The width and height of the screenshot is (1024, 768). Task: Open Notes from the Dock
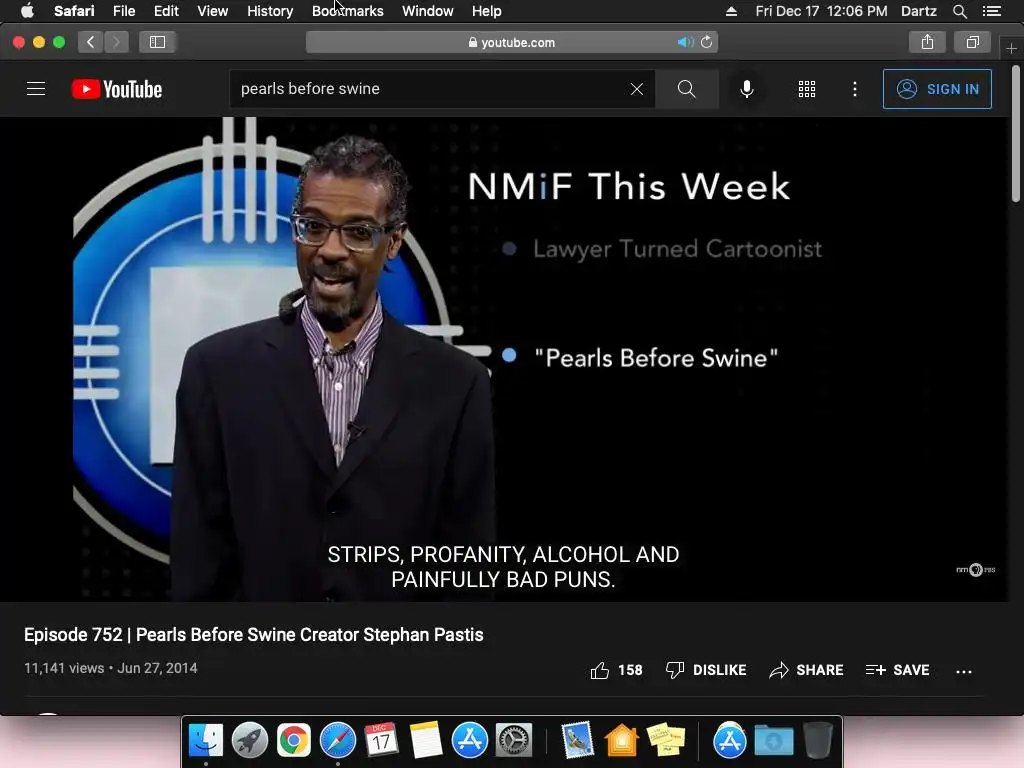[426, 741]
